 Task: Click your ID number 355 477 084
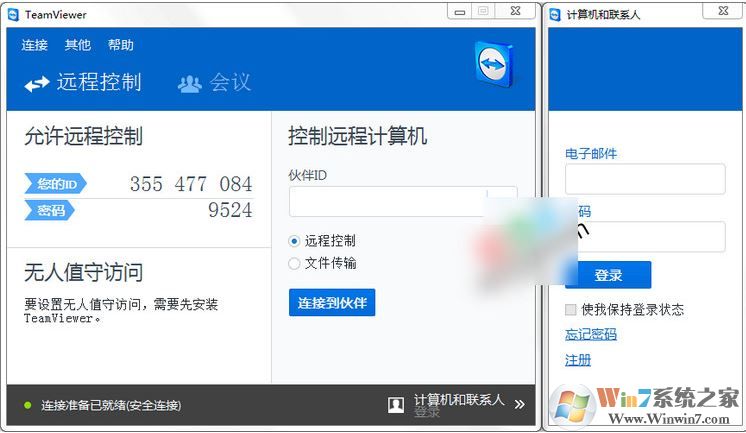click(x=191, y=184)
